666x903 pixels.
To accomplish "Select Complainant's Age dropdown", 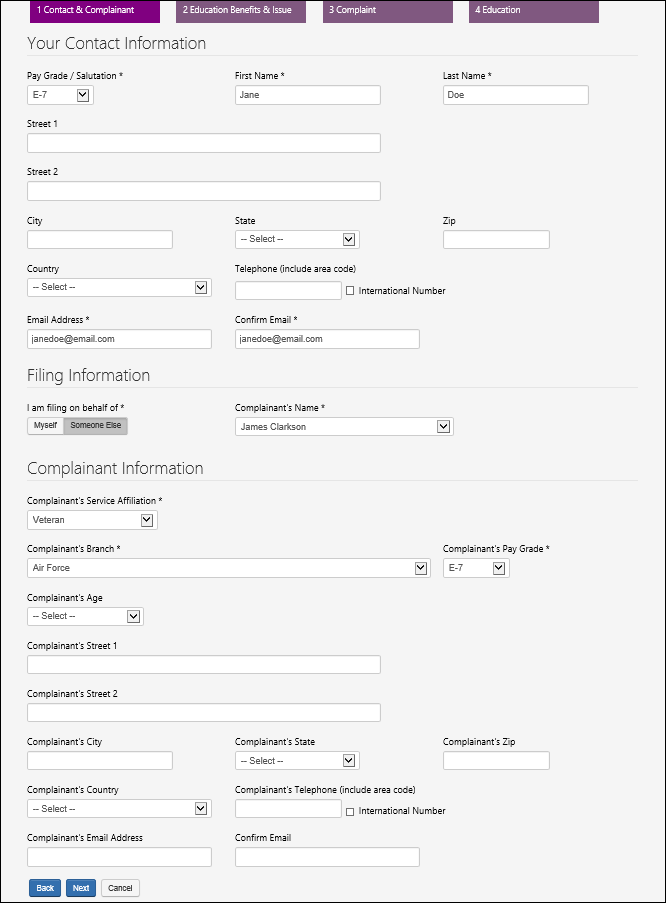I will pyautogui.click(x=85, y=616).
